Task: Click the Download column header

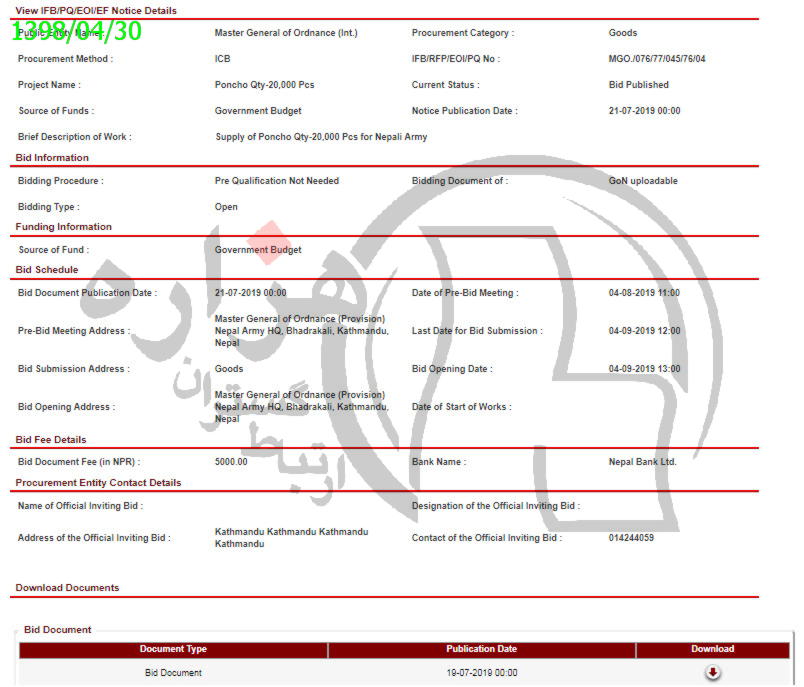Action: 712,649
